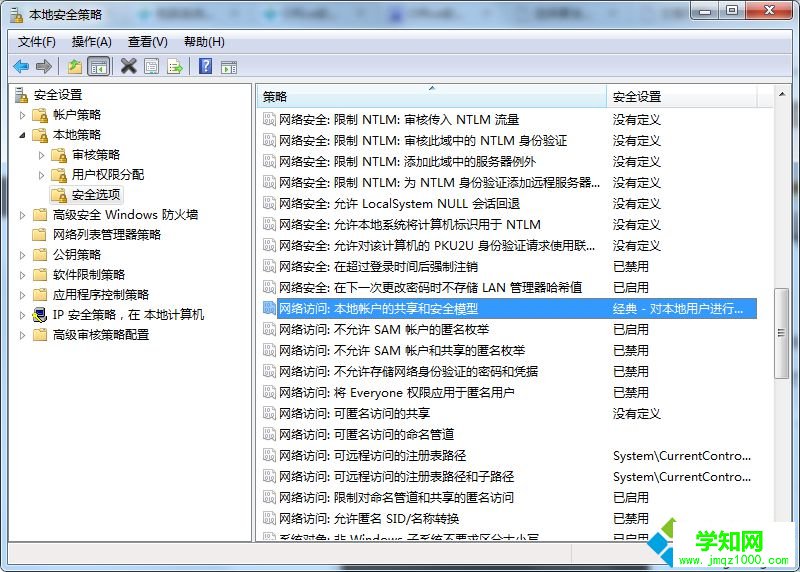800x572 pixels.
Task: Open the 查看(V) menu
Action: pyautogui.click(x=147, y=42)
